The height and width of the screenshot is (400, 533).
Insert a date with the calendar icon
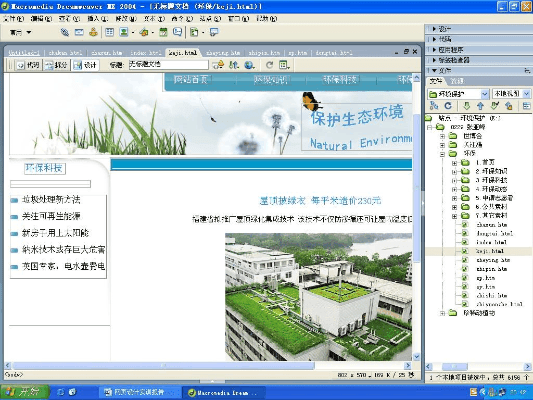163,32
